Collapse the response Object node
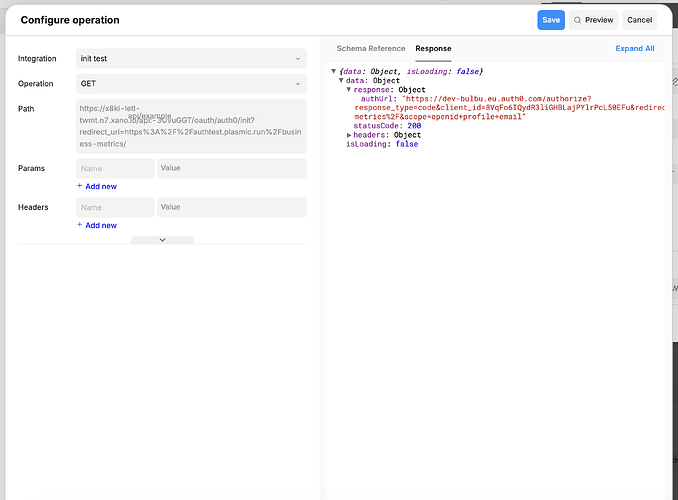Image resolution: width=678 pixels, height=500 pixels. [x=349, y=90]
